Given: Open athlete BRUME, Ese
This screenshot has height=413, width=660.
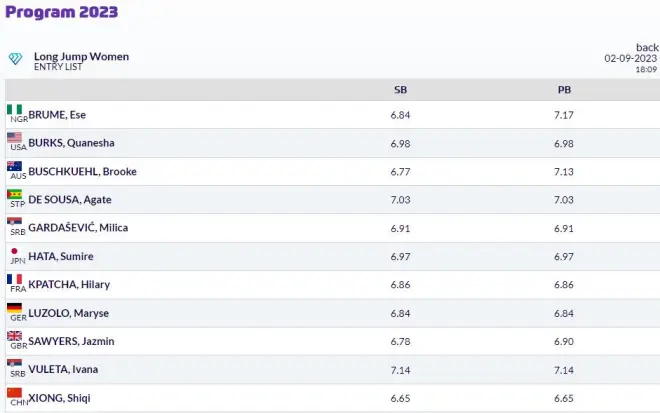Looking at the screenshot, I should point(57,115).
